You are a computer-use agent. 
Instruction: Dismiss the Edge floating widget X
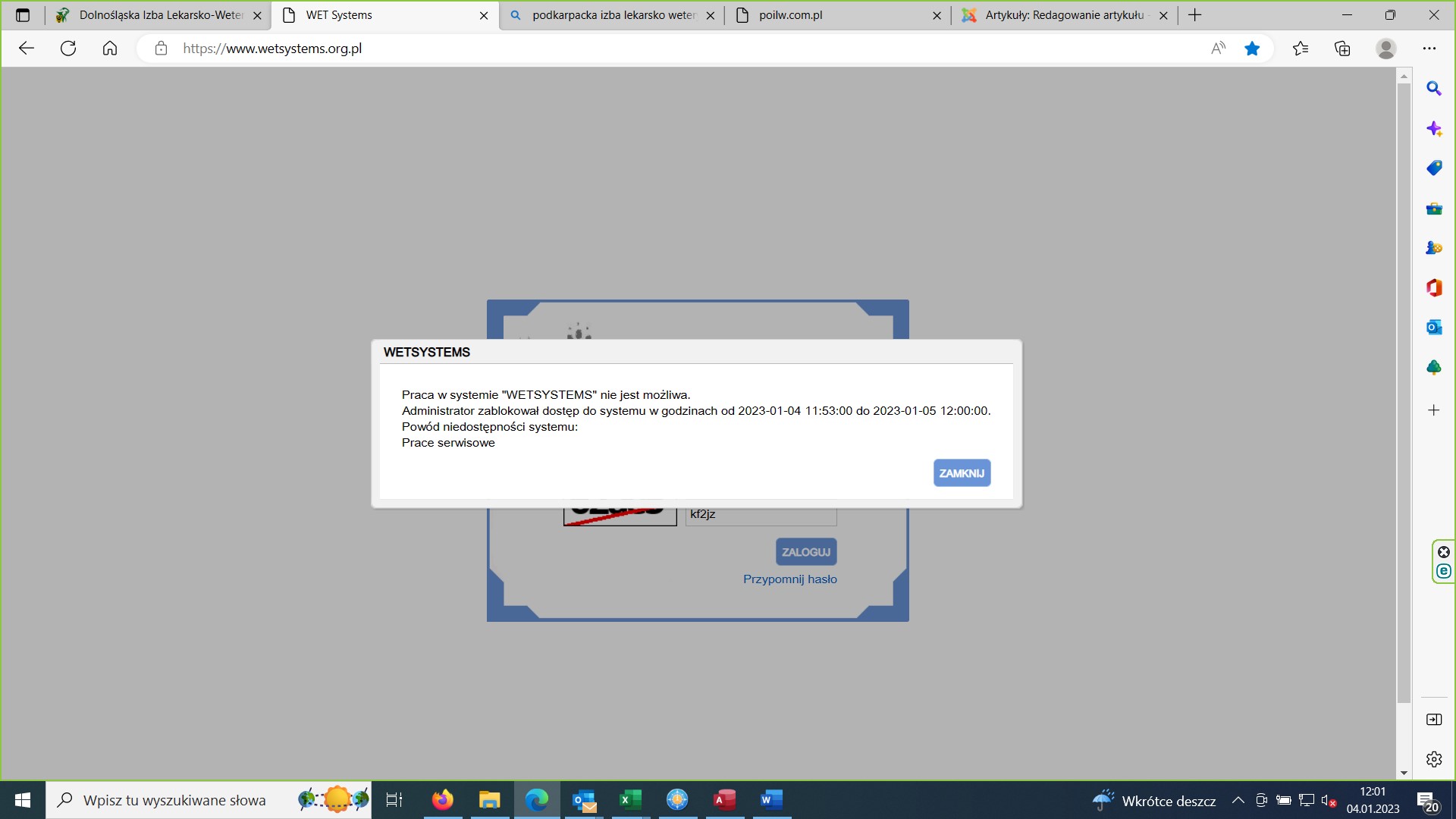(1444, 552)
